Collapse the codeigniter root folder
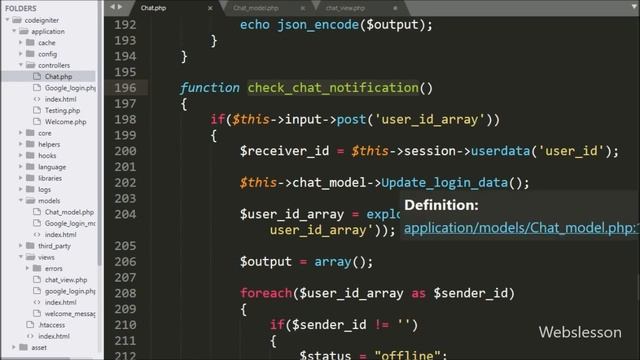 click(x=7, y=20)
